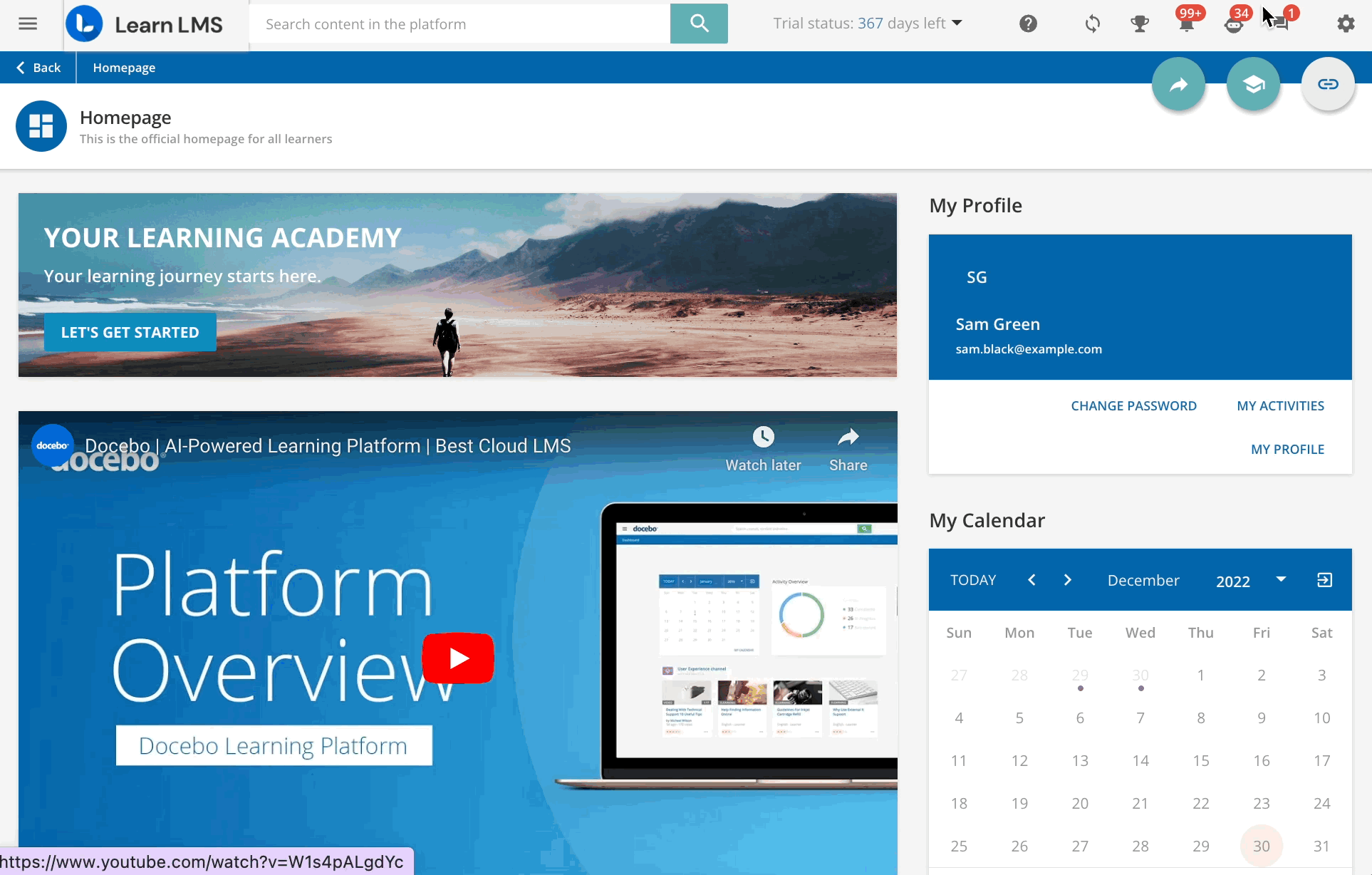The image size is (1372, 875).
Task: Click the Homepage dashboard grid icon
Action: point(41,126)
